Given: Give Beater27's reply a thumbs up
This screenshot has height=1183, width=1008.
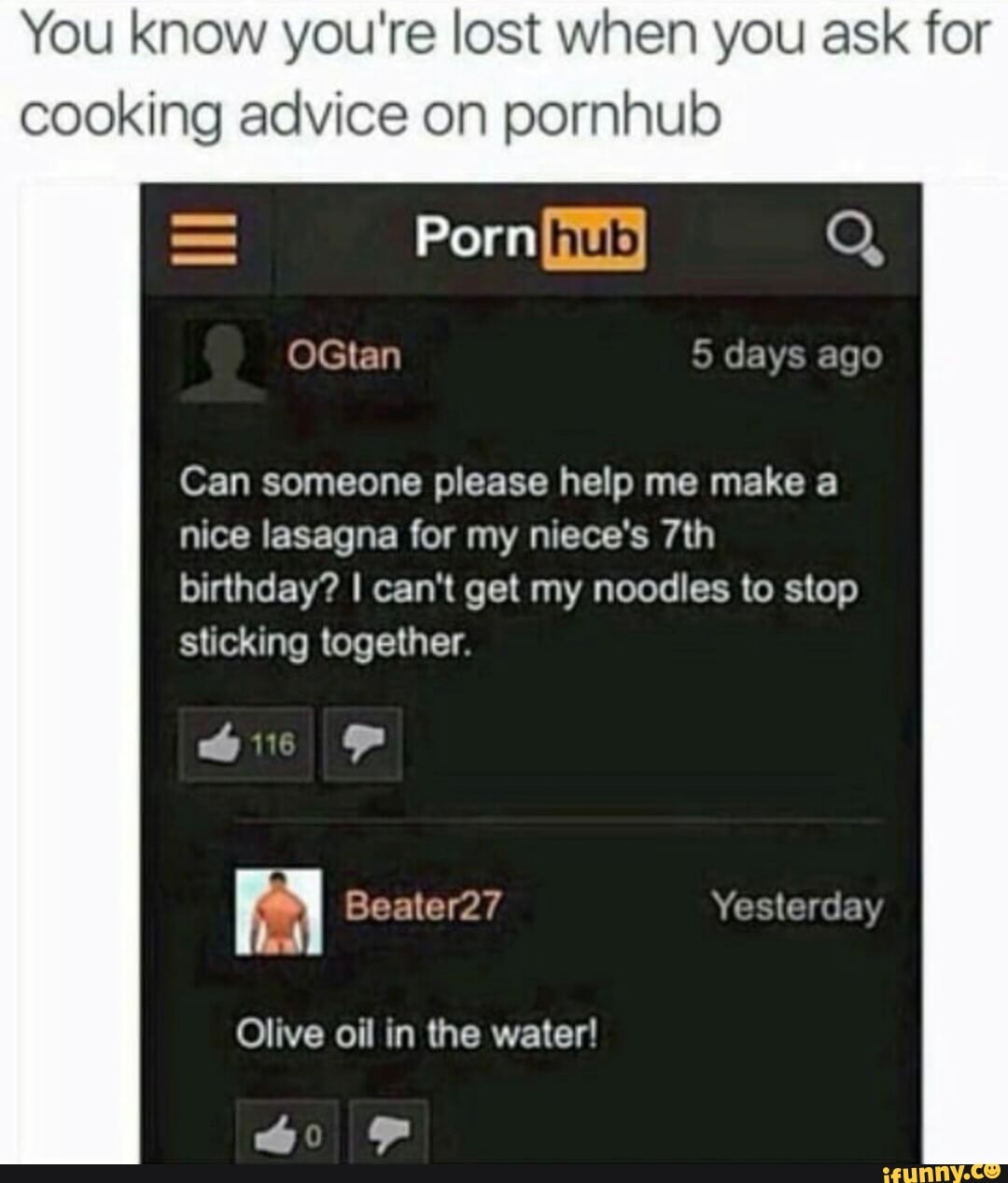Looking at the screenshot, I should pos(278,1134).
